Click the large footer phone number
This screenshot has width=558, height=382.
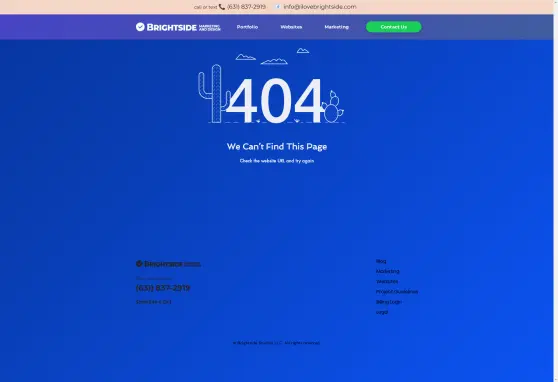[x=163, y=288]
